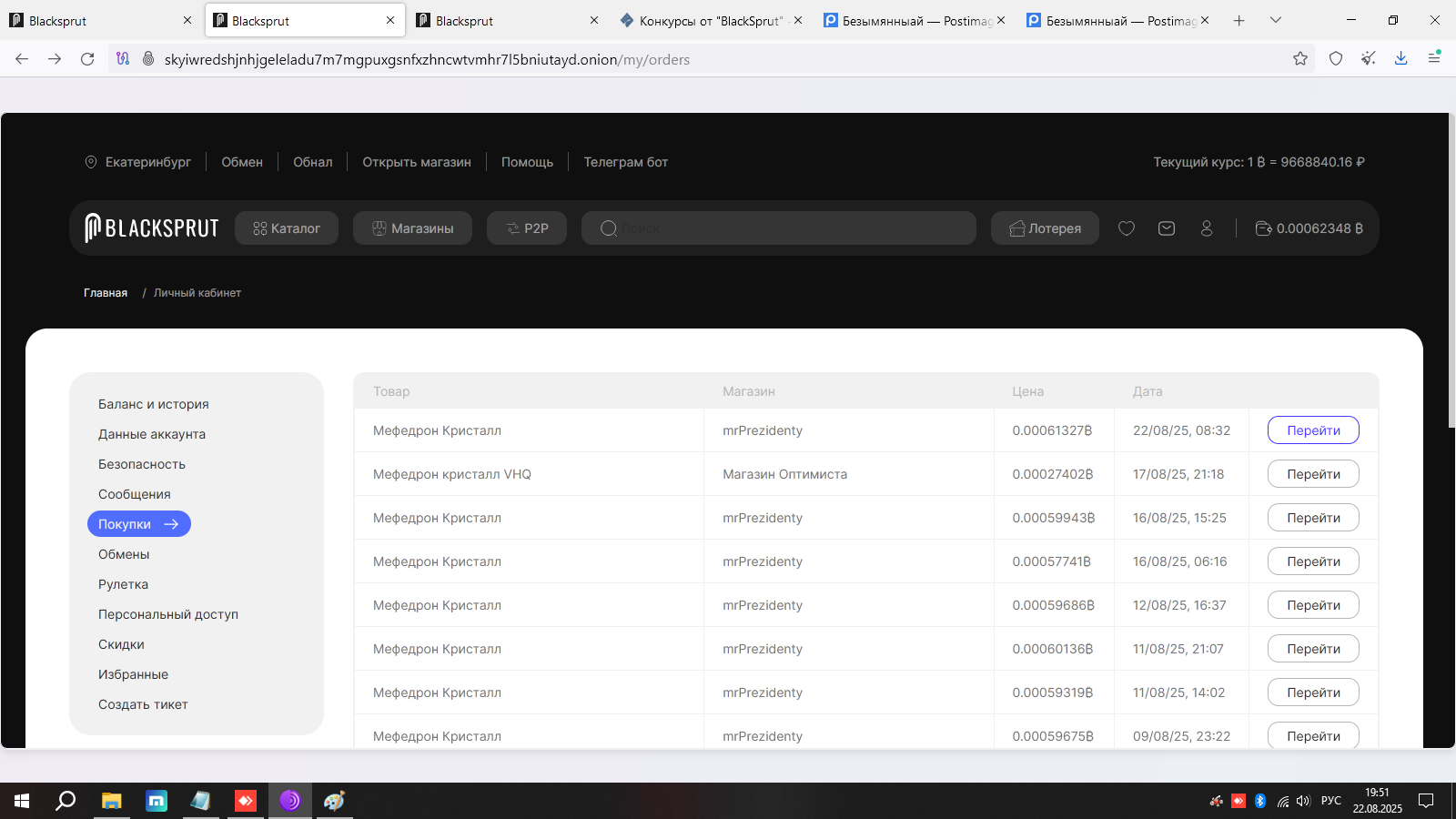Click the user profile icon

point(1207,228)
